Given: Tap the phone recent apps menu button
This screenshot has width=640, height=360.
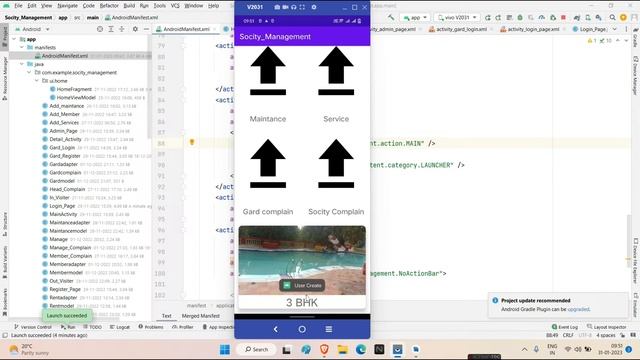Looking at the screenshot, I should 329,329.
